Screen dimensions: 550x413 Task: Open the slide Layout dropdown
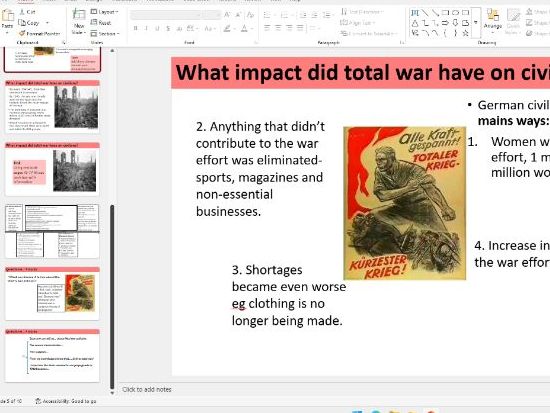click(104, 12)
